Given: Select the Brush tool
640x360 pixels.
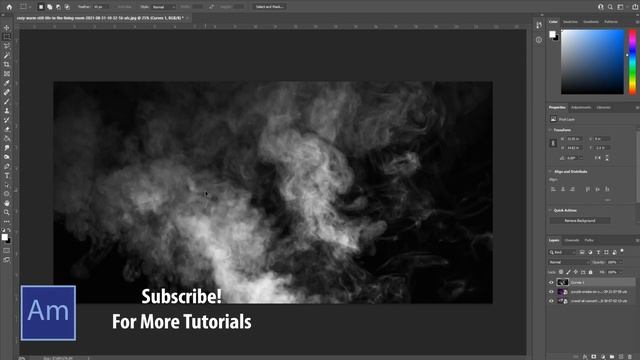Looking at the screenshot, I should click(x=7, y=102).
